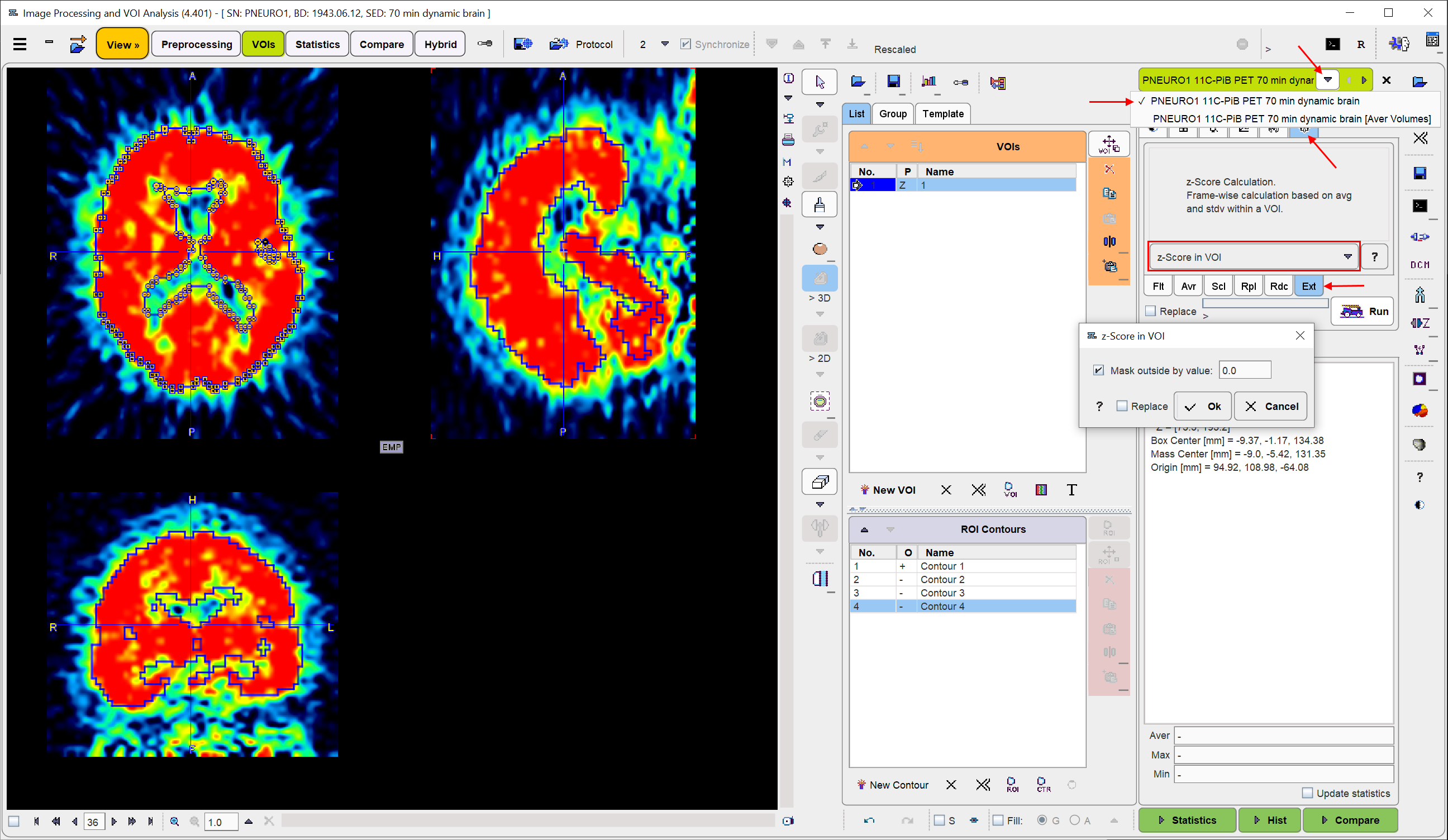The image size is (1448, 840).
Task: Click the sphere object VOI tool
Action: pyautogui.click(x=820, y=249)
